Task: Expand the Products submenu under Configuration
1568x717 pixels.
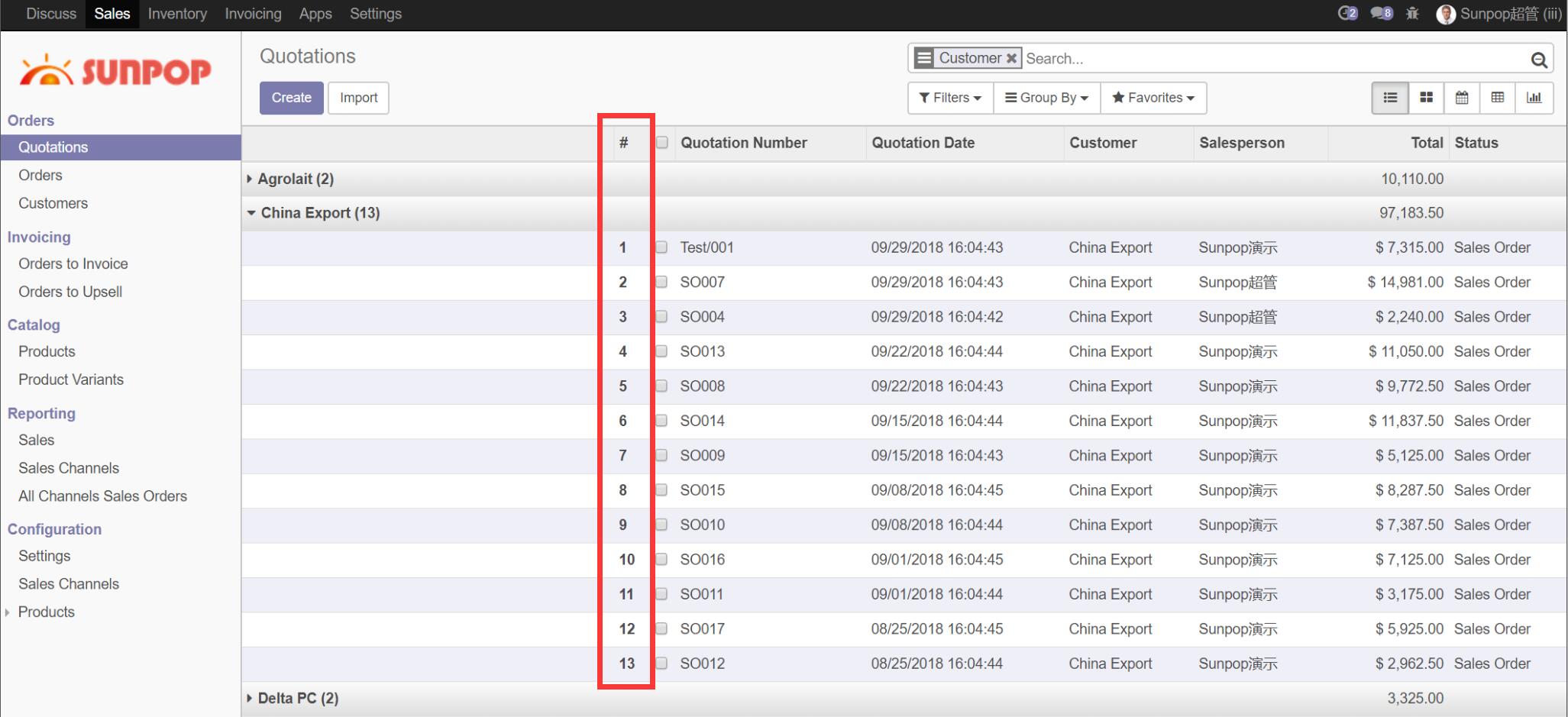Action: [46, 612]
